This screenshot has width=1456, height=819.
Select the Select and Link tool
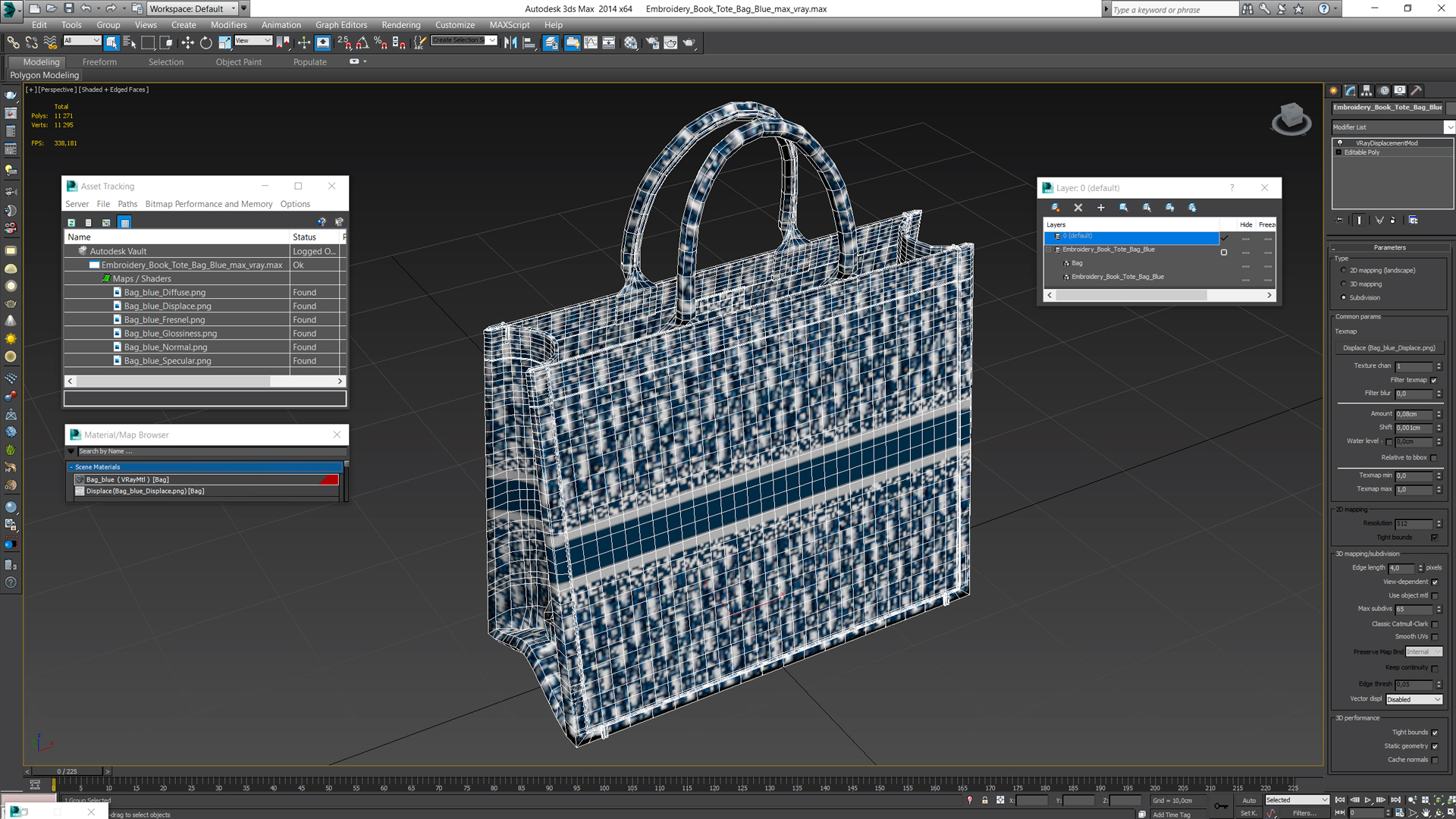[x=13, y=42]
